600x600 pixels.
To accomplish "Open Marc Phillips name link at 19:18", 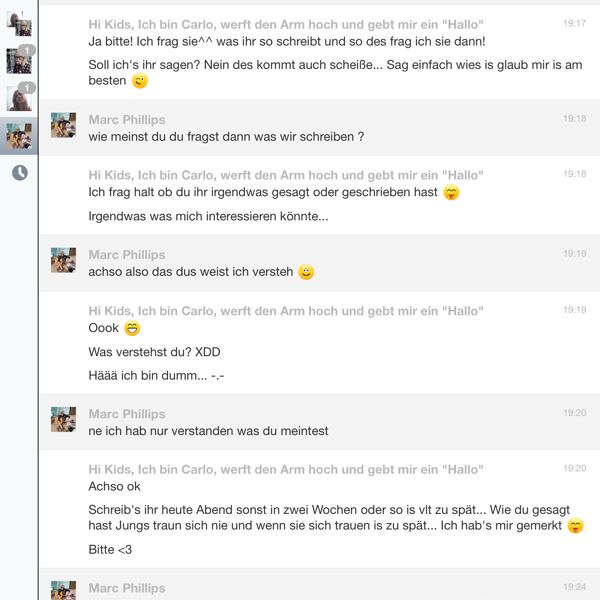I will click(x=127, y=120).
